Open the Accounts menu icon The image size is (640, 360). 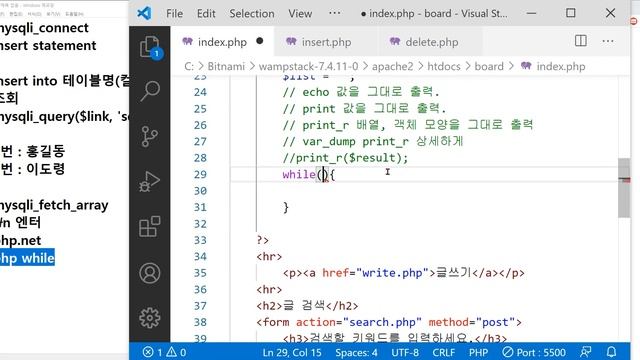click(150, 273)
